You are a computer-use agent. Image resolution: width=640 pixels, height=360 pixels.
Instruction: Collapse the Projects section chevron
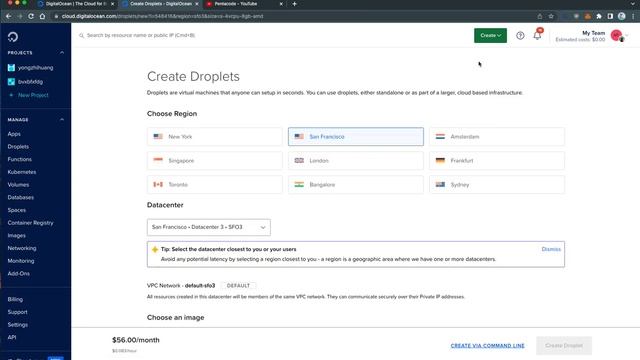coord(62,53)
